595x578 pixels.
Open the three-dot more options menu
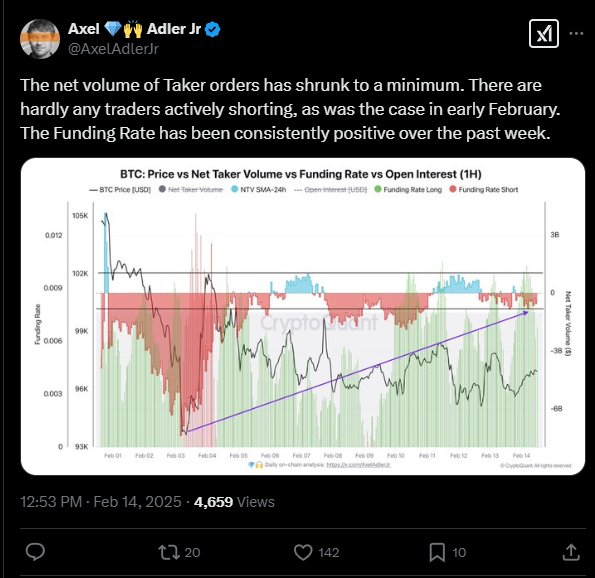(x=576, y=34)
